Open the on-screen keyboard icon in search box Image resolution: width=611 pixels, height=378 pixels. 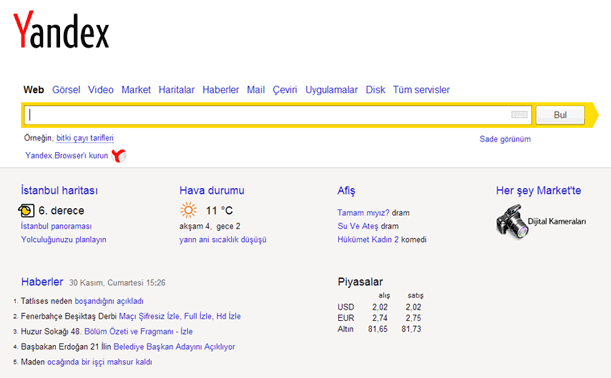point(519,115)
